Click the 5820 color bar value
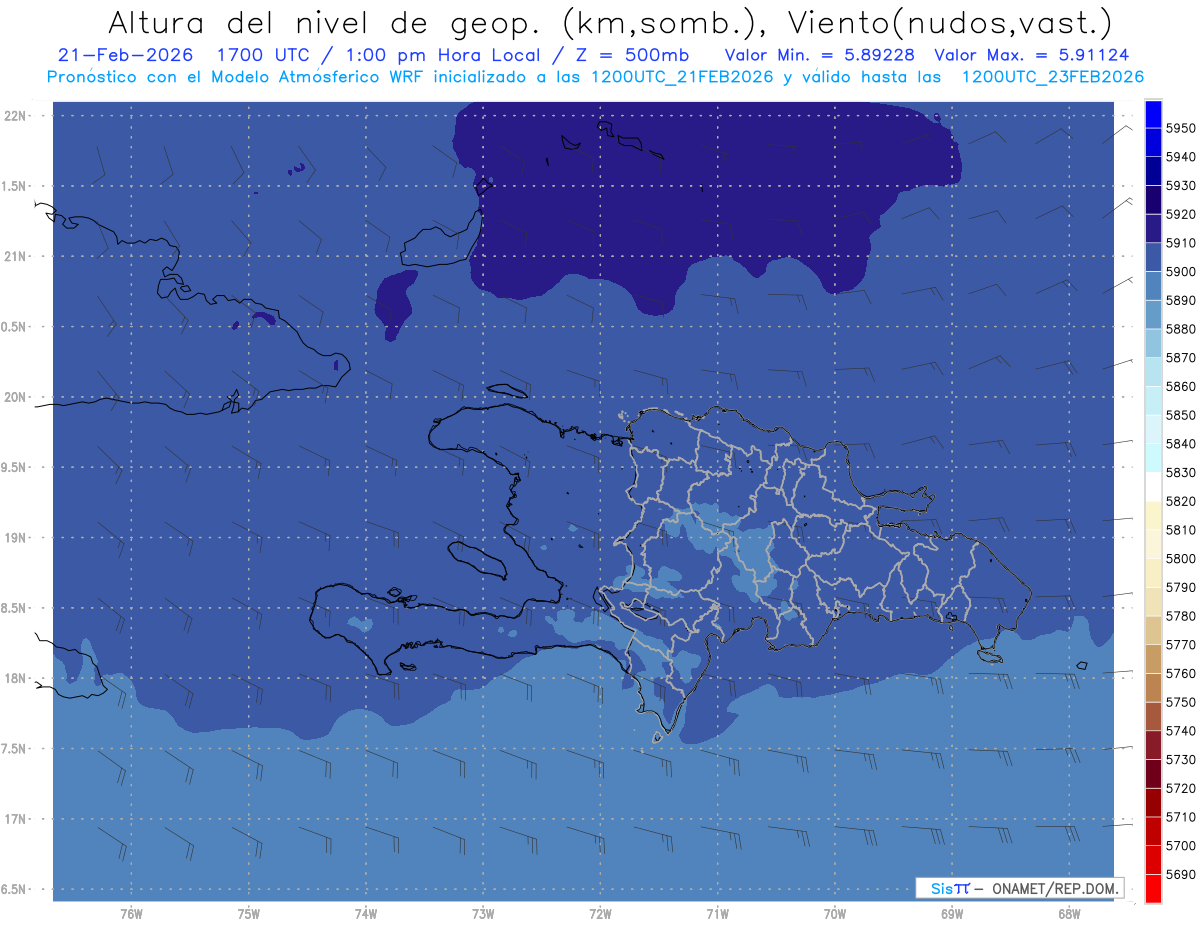 pyautogui.click(x=1179, y=501)
